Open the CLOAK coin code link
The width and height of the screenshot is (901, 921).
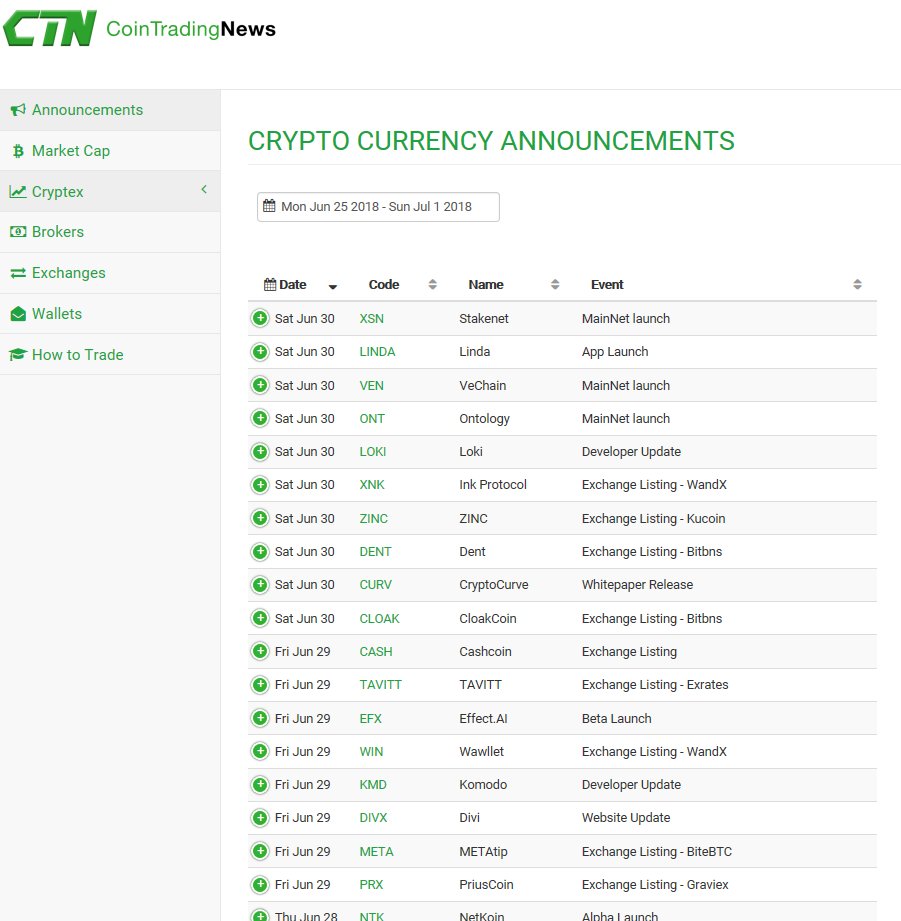pyautogui.click(x=379, y=618)
